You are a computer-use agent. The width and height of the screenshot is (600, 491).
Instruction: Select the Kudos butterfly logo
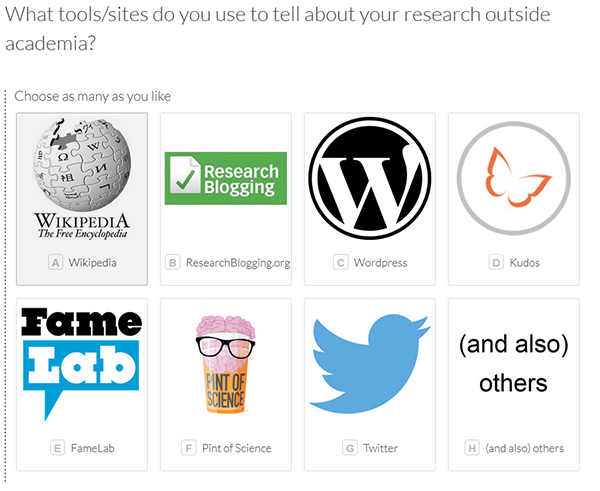click(514, 178)
